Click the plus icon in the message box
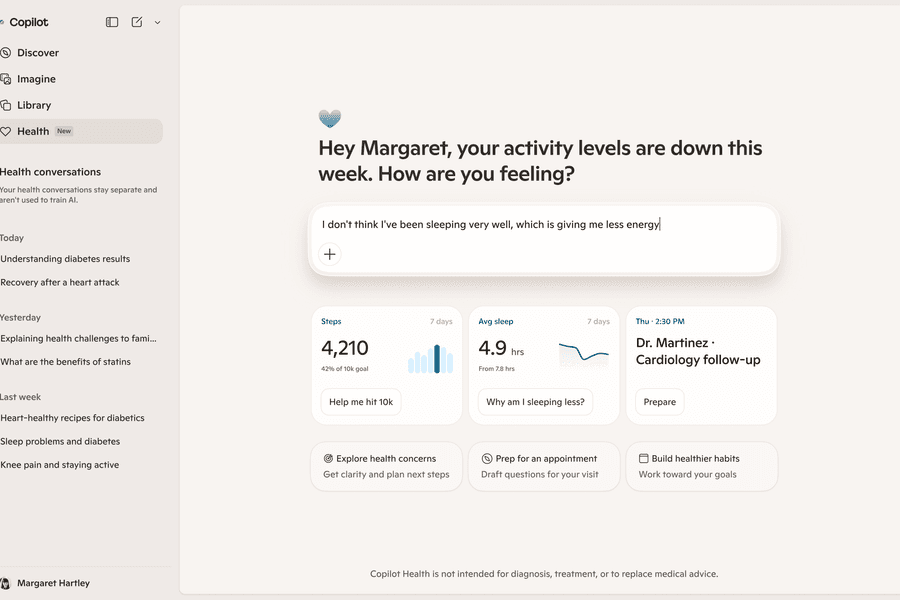The height and width of the screenshot is (600, 900). point(329,254)
